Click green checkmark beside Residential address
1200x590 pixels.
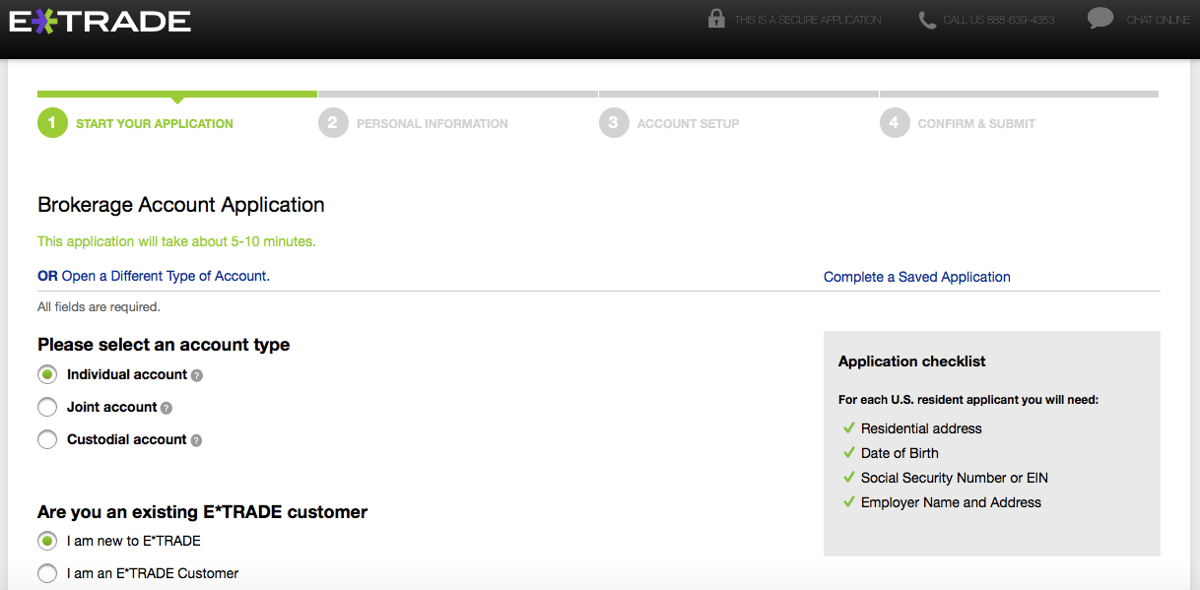pyautogui.click(x=849, y=428)
